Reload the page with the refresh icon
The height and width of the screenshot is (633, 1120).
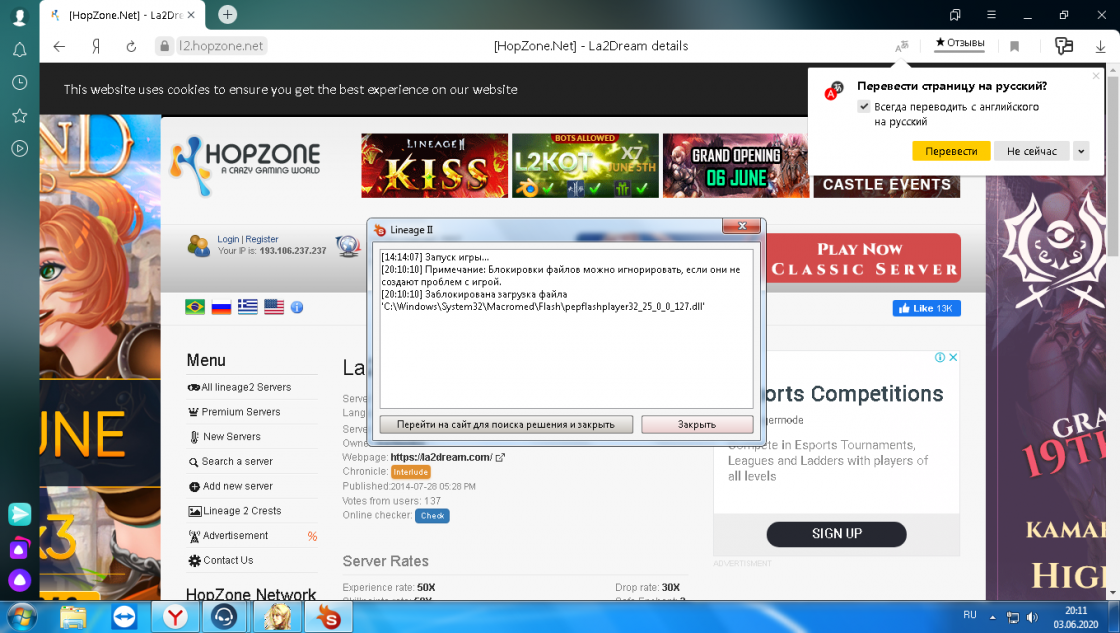tap(131, 46)
